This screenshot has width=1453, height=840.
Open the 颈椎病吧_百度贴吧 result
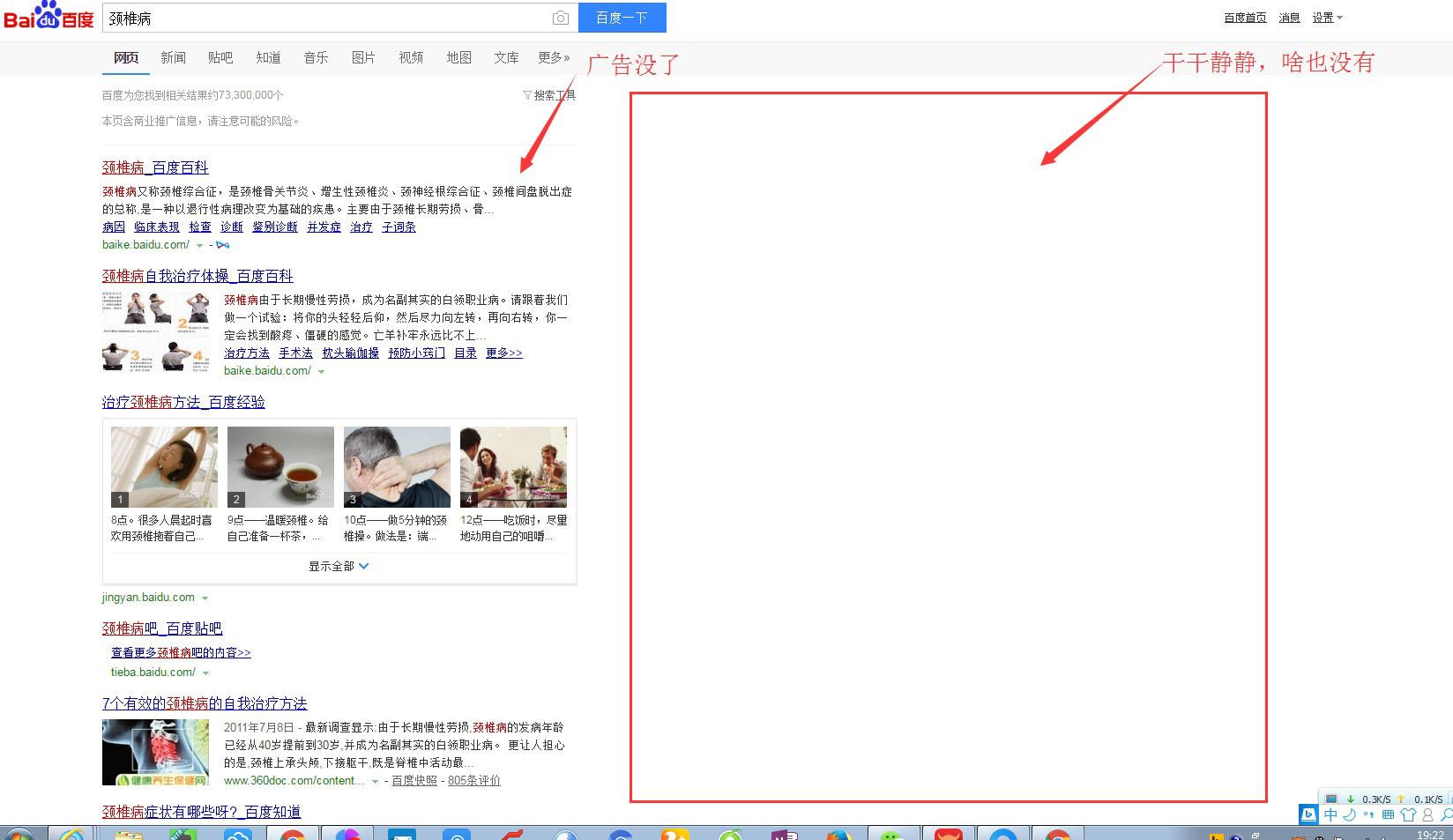click(x=162, y=628)
